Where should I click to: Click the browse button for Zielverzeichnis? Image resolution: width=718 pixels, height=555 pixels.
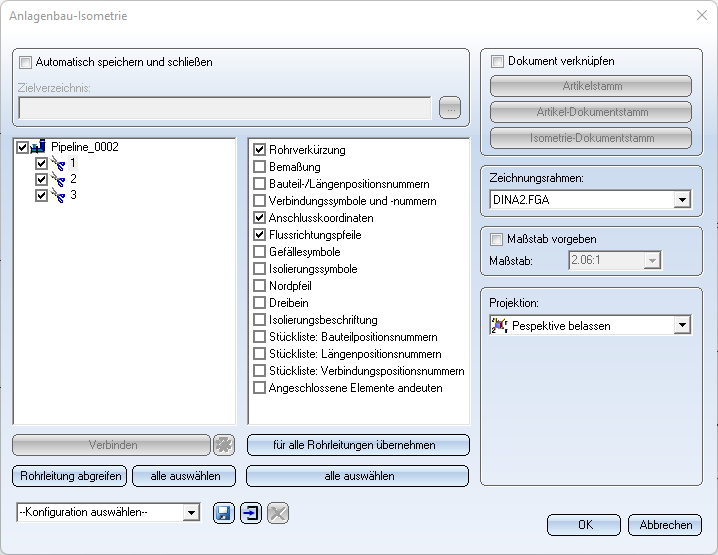click(450, 108)
